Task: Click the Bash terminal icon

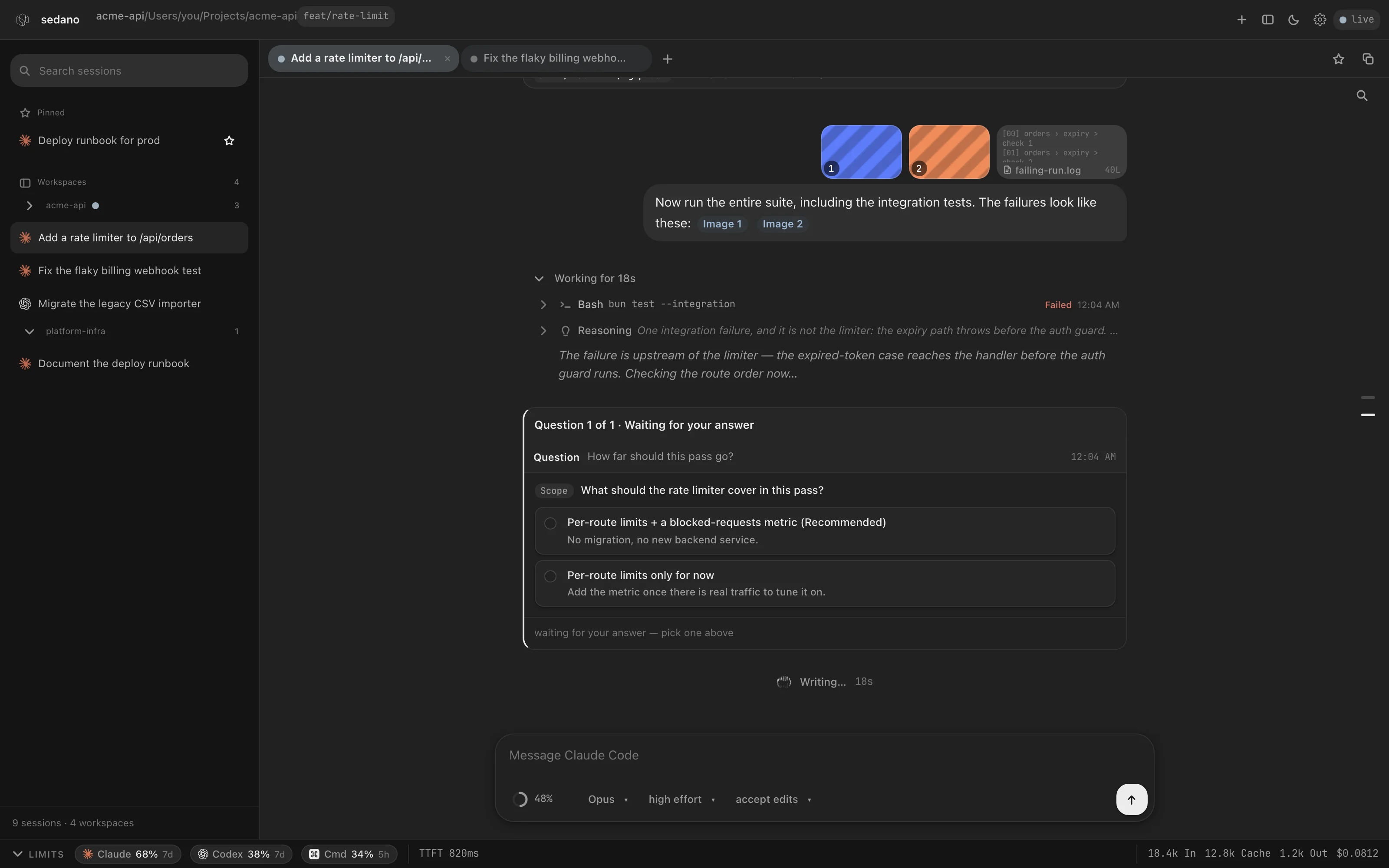Action: [565, 305]
